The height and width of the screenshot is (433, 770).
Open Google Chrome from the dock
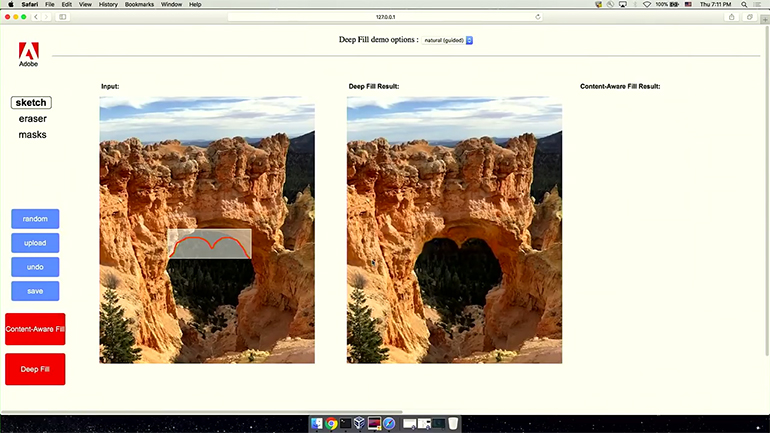331,423
